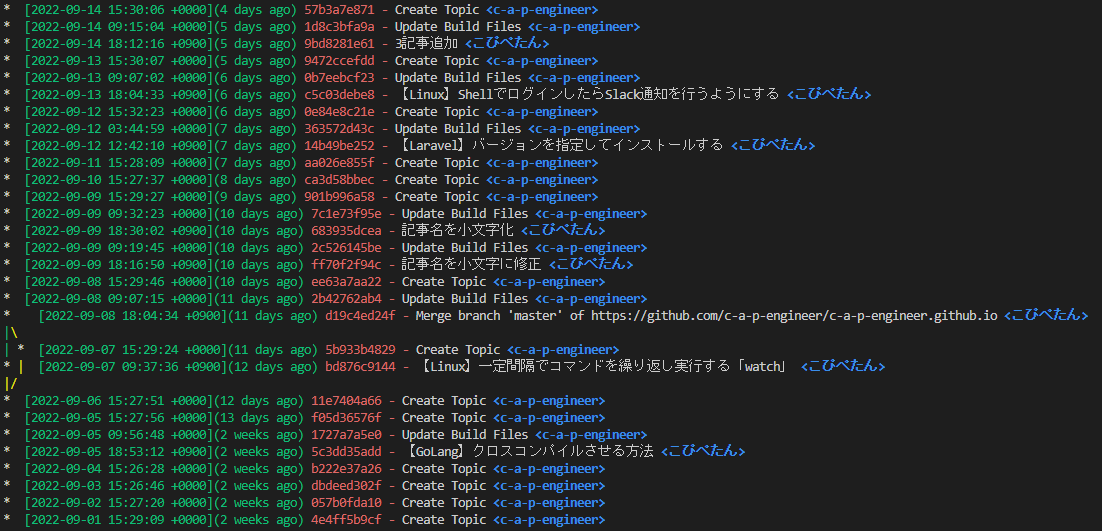Select commit hash 0e84e8c21e
This screenshot has width=1102, height=531.
[339, 112]
